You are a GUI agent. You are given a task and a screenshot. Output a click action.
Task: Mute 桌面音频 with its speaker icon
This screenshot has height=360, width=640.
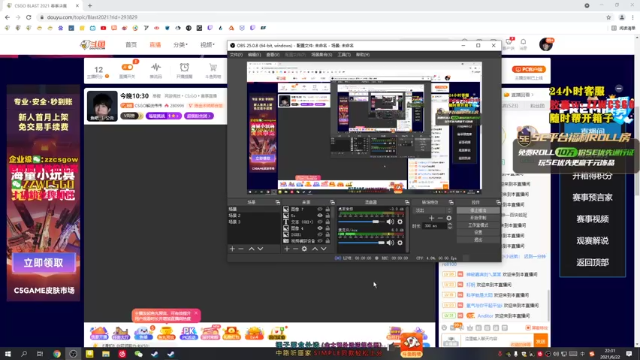coord(390,222)
